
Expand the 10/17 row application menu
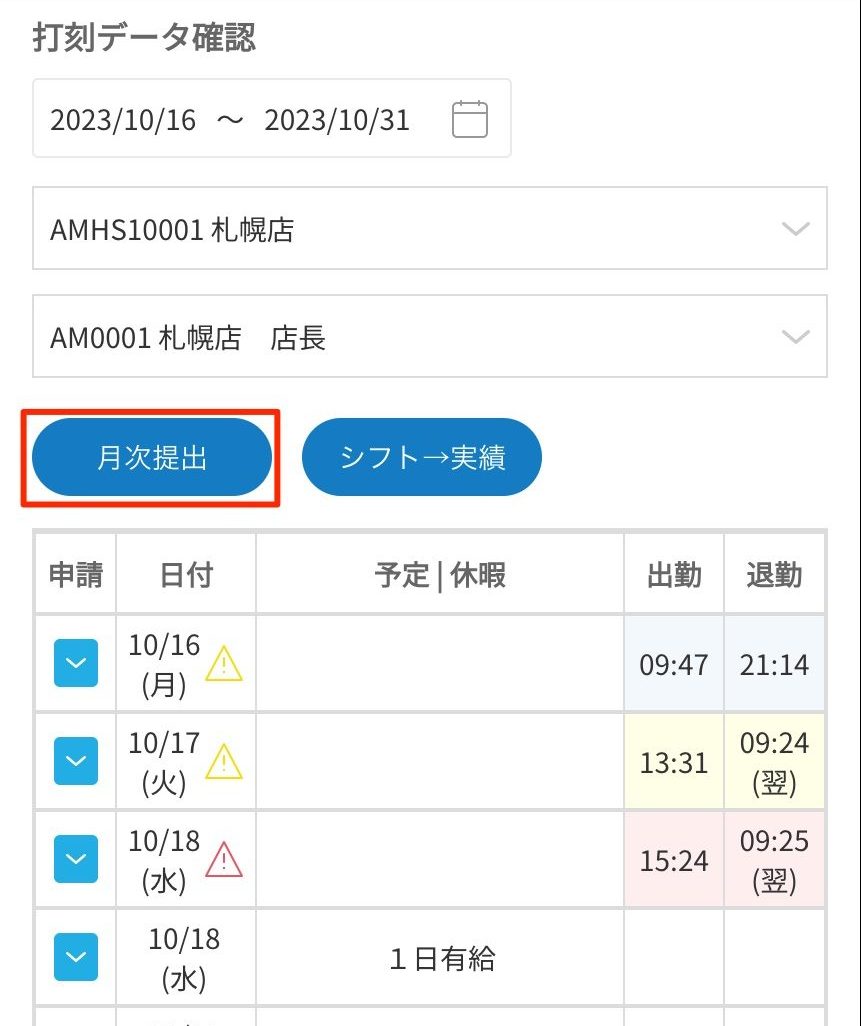click(76, 761)
